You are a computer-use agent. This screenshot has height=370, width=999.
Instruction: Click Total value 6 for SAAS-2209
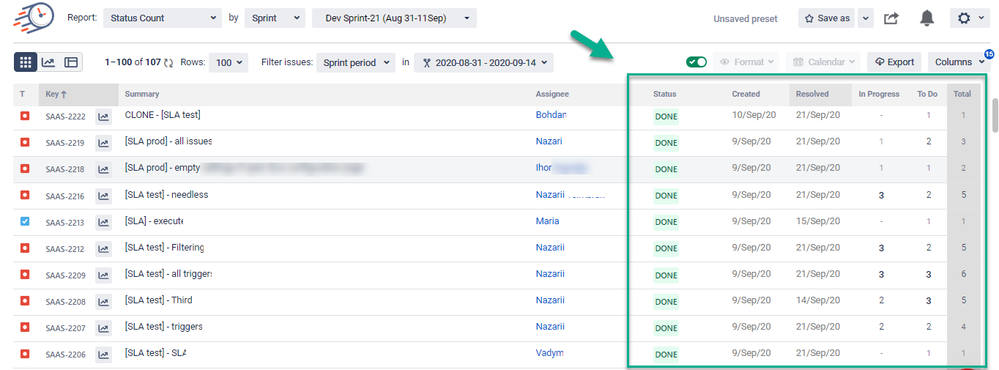963,274
